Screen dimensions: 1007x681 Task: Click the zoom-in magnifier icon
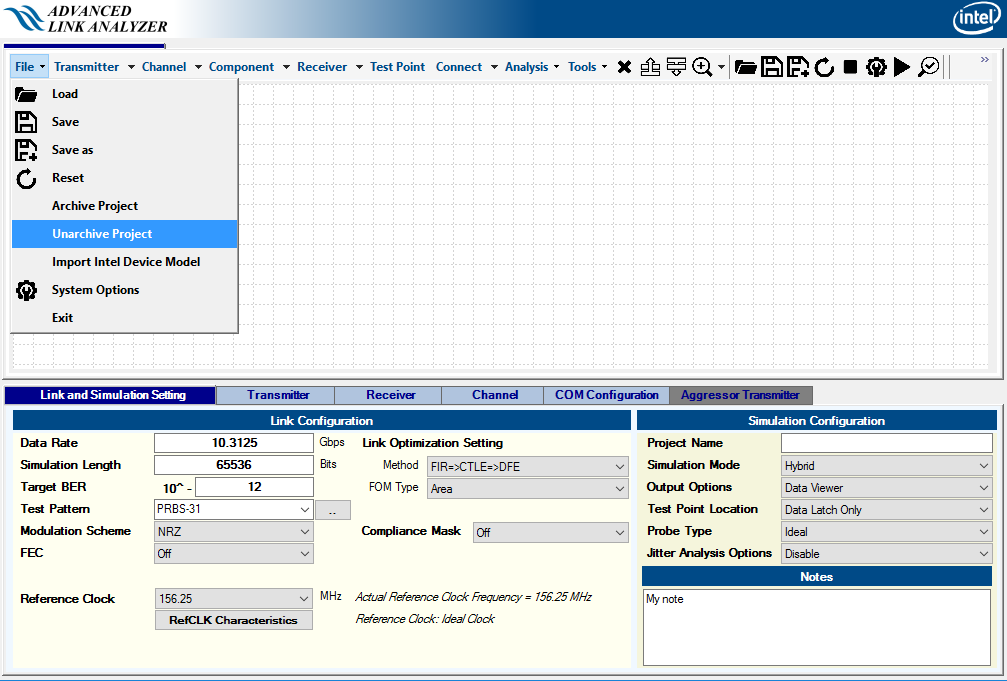click(702, 67)
